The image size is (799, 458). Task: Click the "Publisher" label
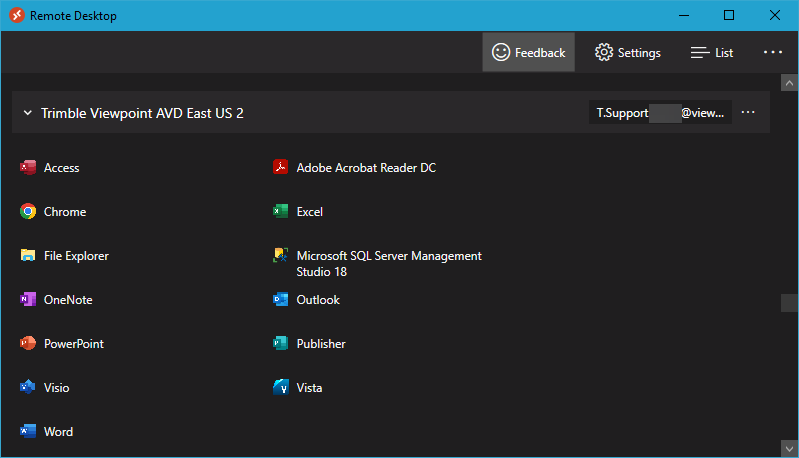pos(321,343)
